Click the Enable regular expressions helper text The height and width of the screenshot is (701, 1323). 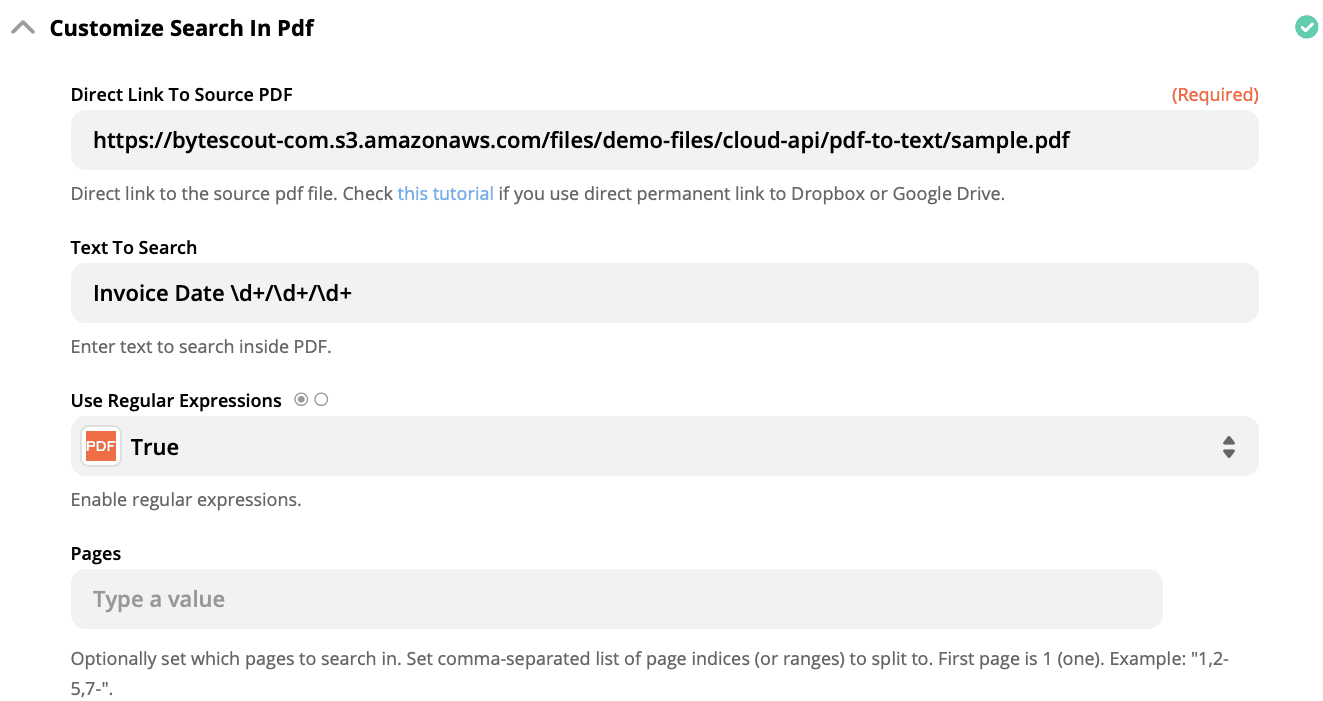pyautogui.click(x=185, y=499)
